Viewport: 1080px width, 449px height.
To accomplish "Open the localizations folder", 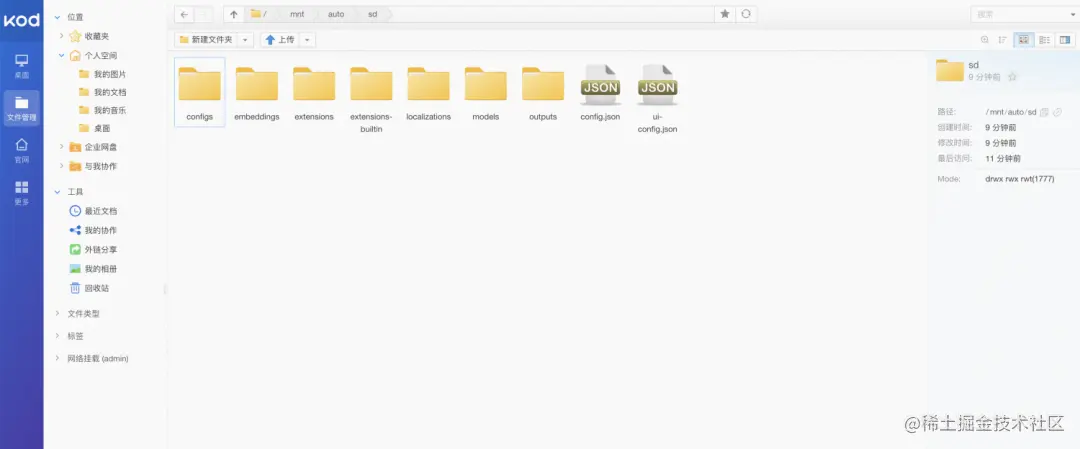I will pos(428,92).
